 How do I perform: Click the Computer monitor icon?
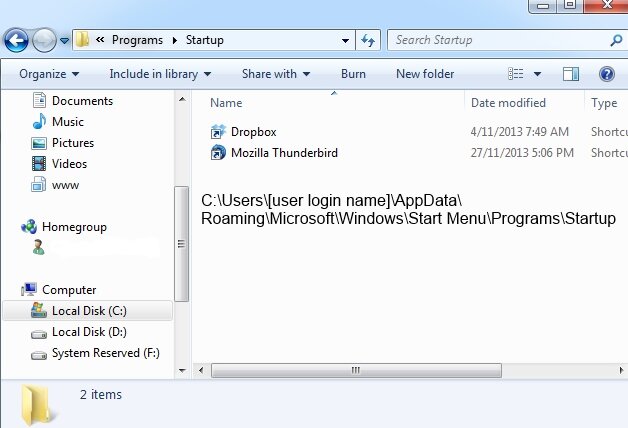29,289
